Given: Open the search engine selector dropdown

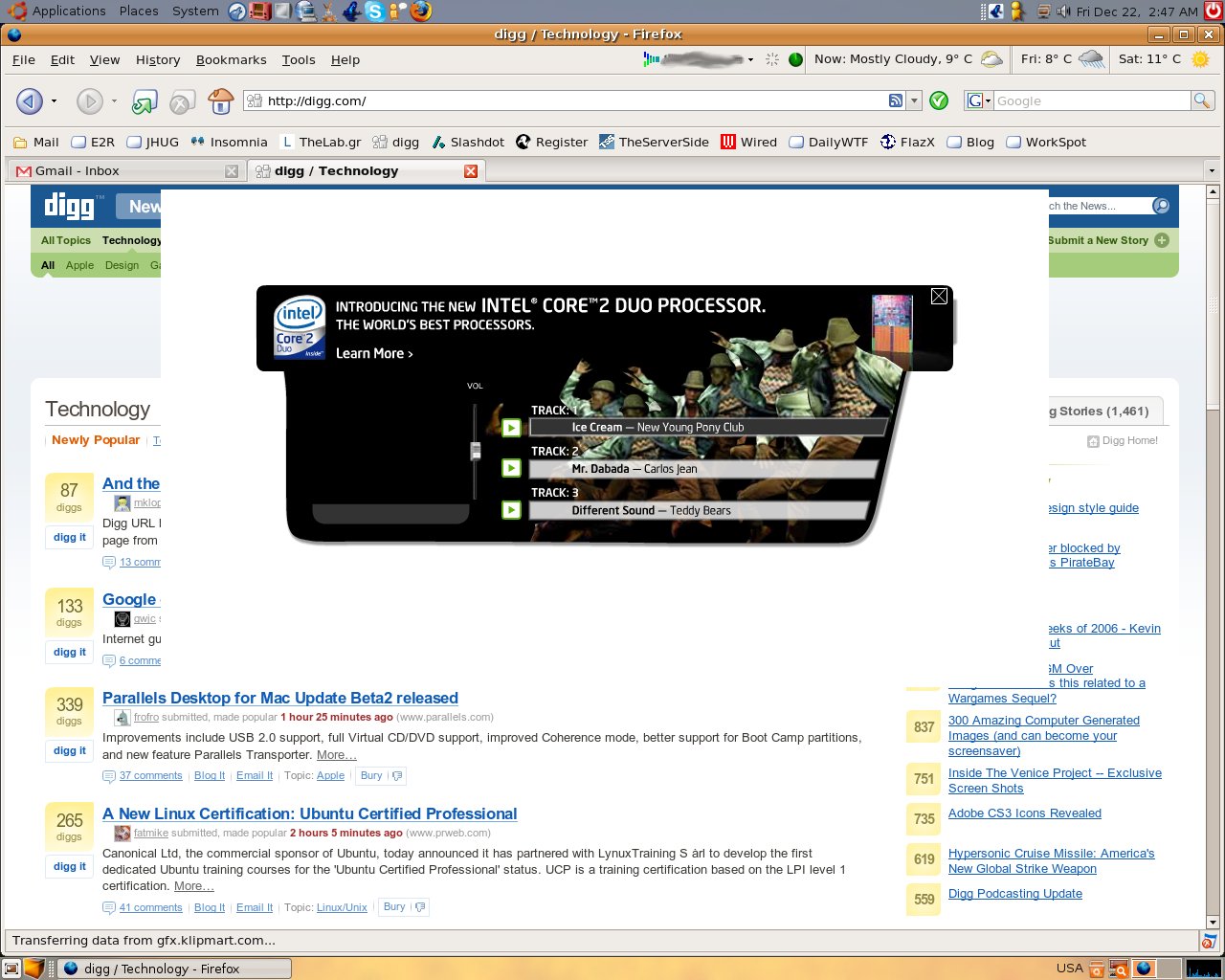Looking at the screenshot, I should pyautogui.click(x=978, y=100).
